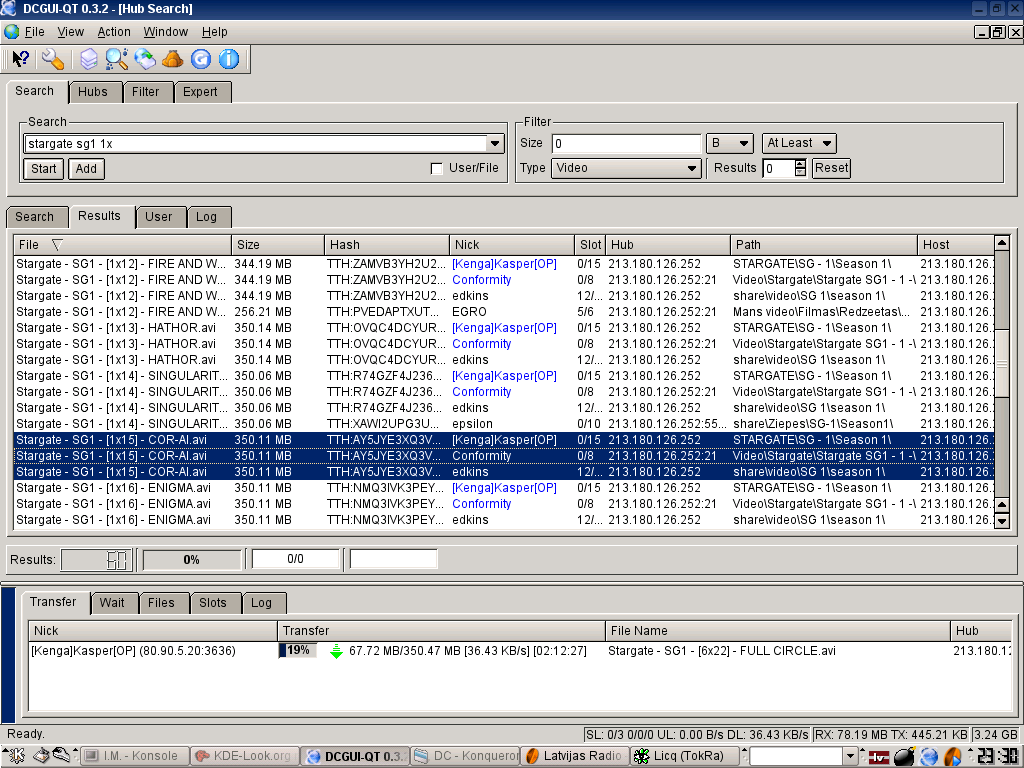The image size is (1024, 768).
Task: Click the globe icon beside File menu
Action: point(12,31)
